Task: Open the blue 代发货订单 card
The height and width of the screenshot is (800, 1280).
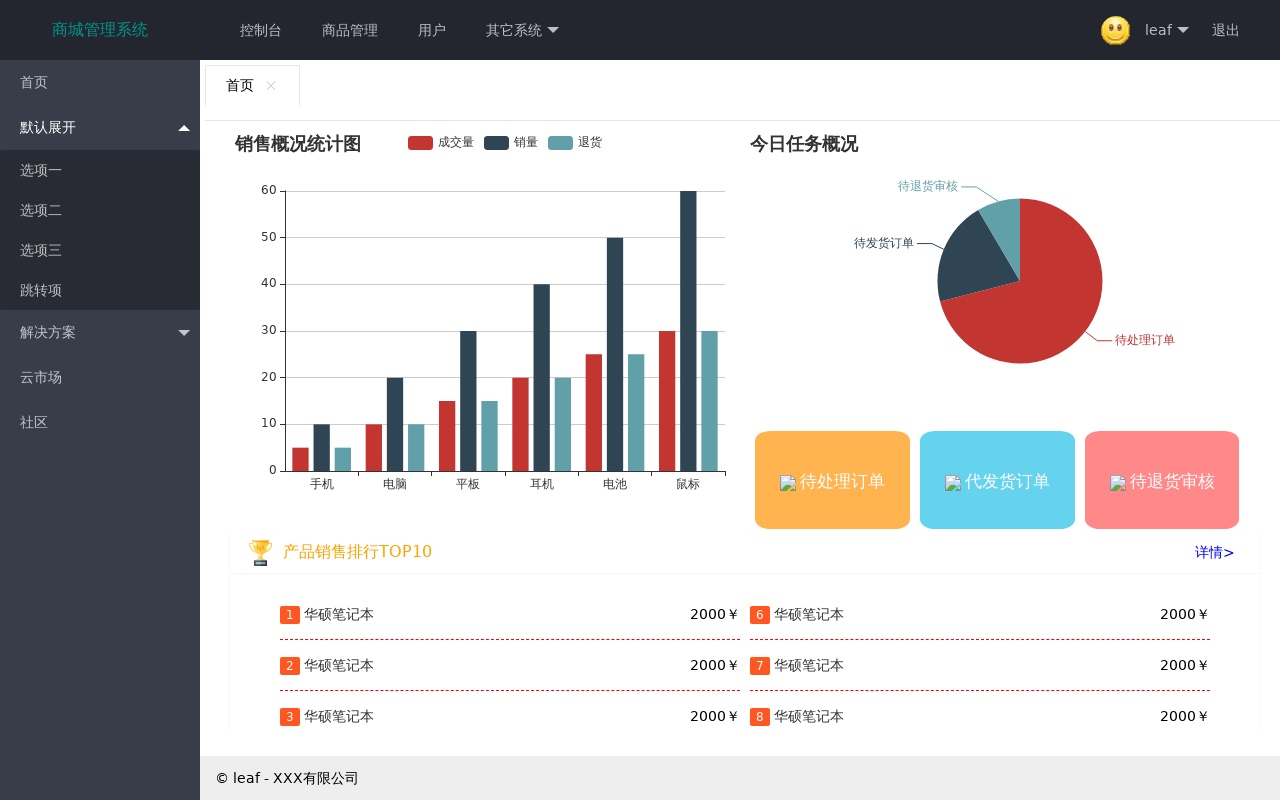Action: (x=997, y=480)
